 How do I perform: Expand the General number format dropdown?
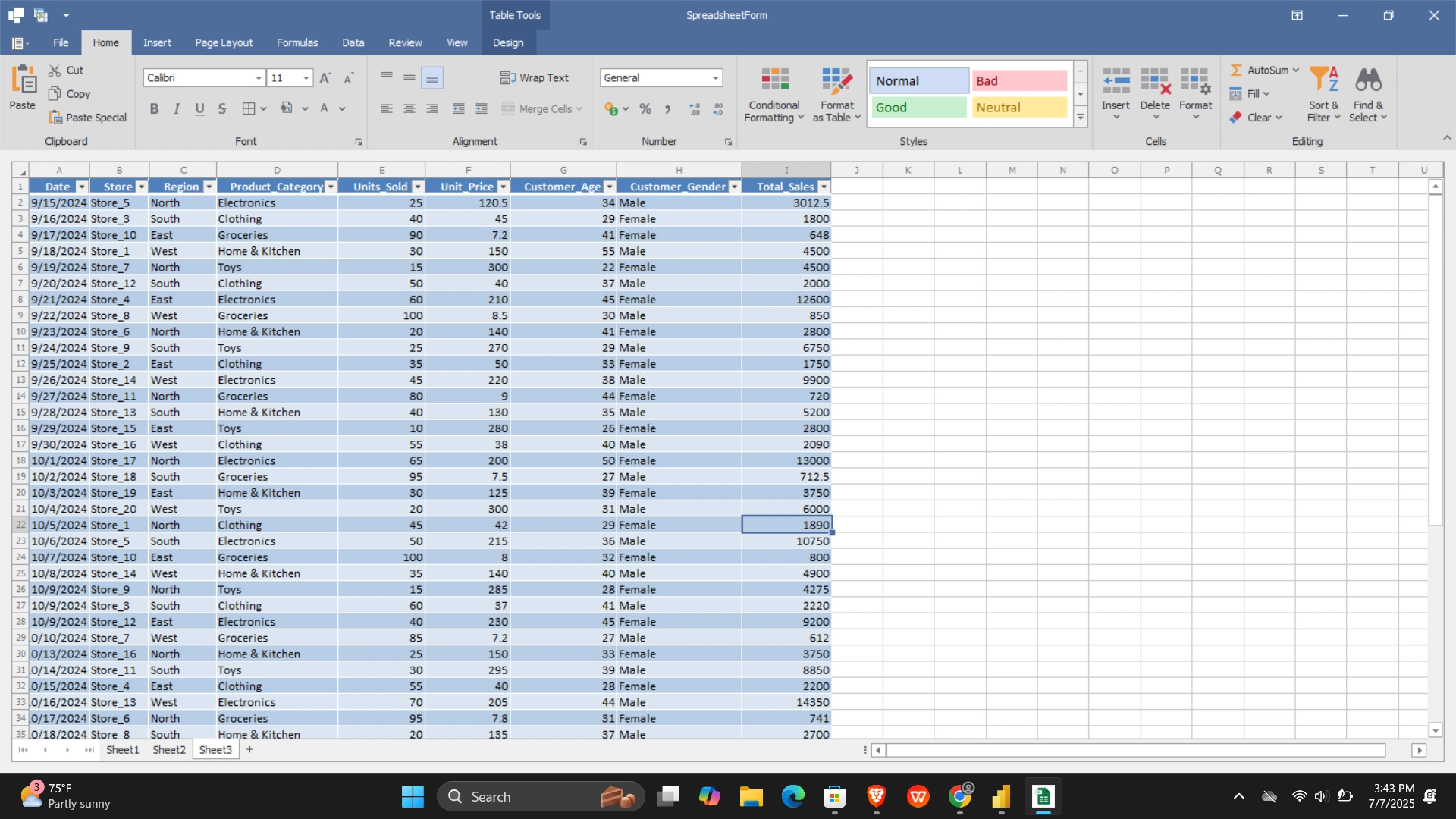pos(715,78)
